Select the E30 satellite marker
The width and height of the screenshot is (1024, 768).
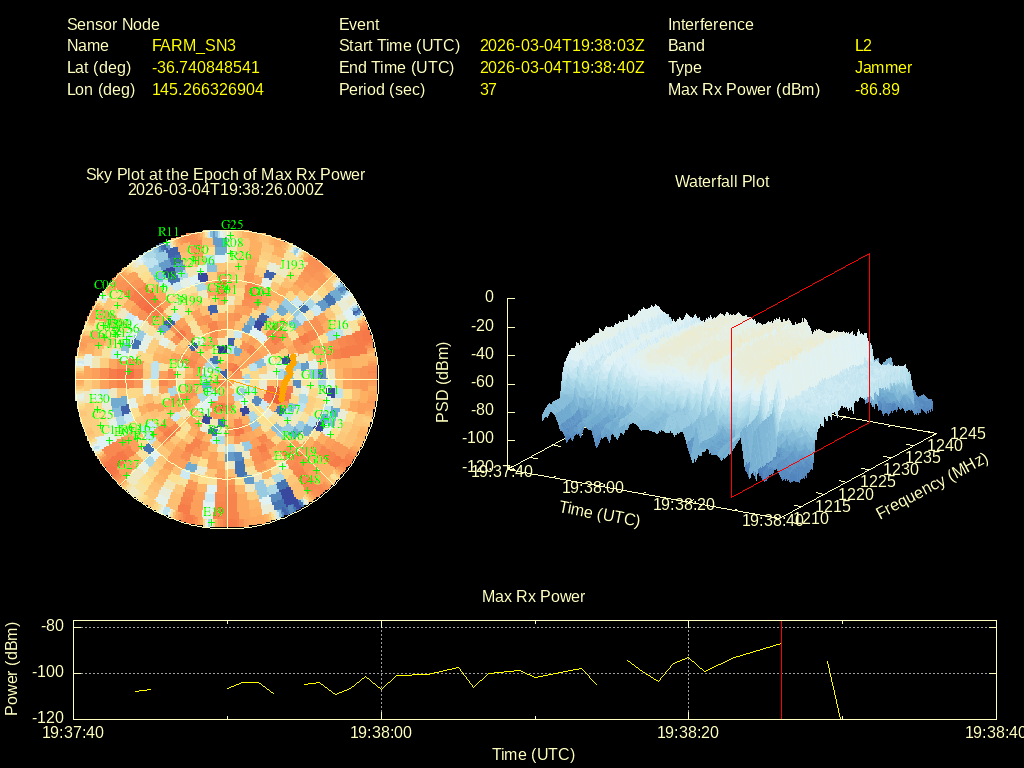coord(98,408)
